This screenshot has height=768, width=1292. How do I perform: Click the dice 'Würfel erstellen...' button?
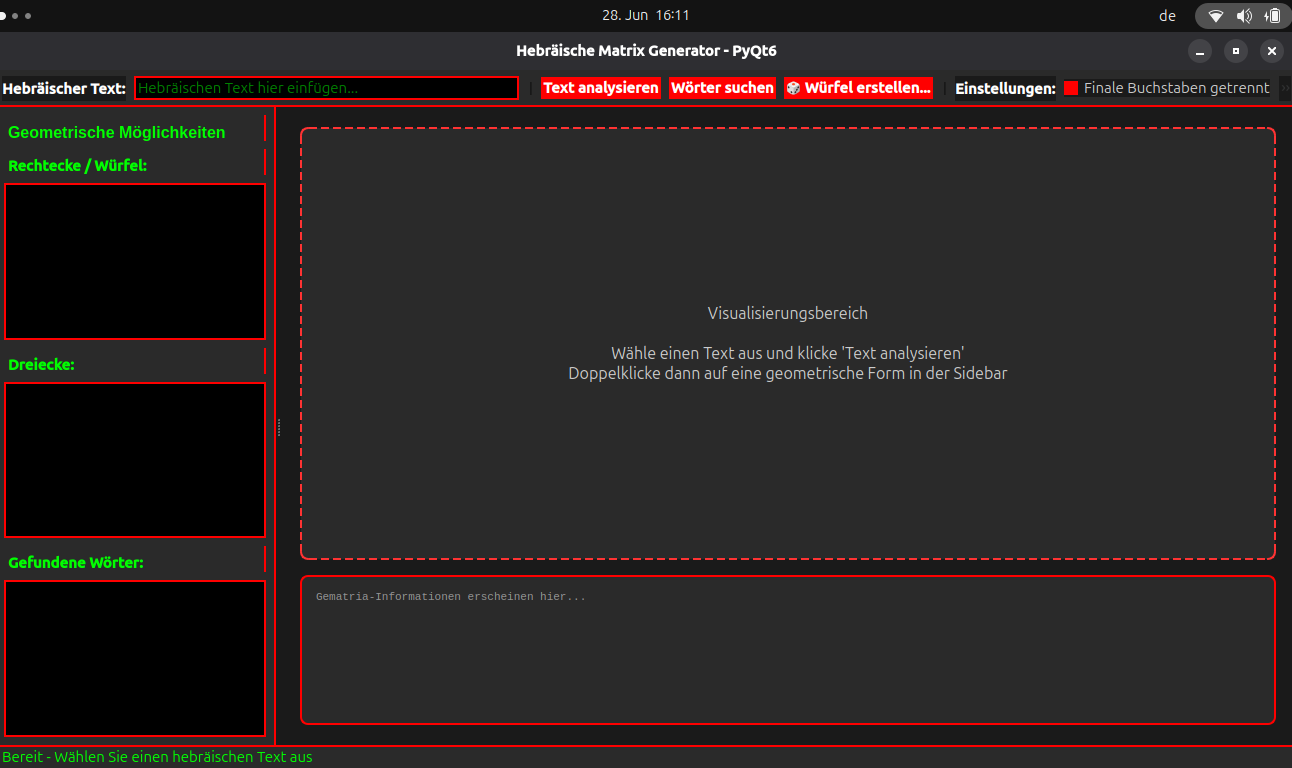tap(858, 88)
